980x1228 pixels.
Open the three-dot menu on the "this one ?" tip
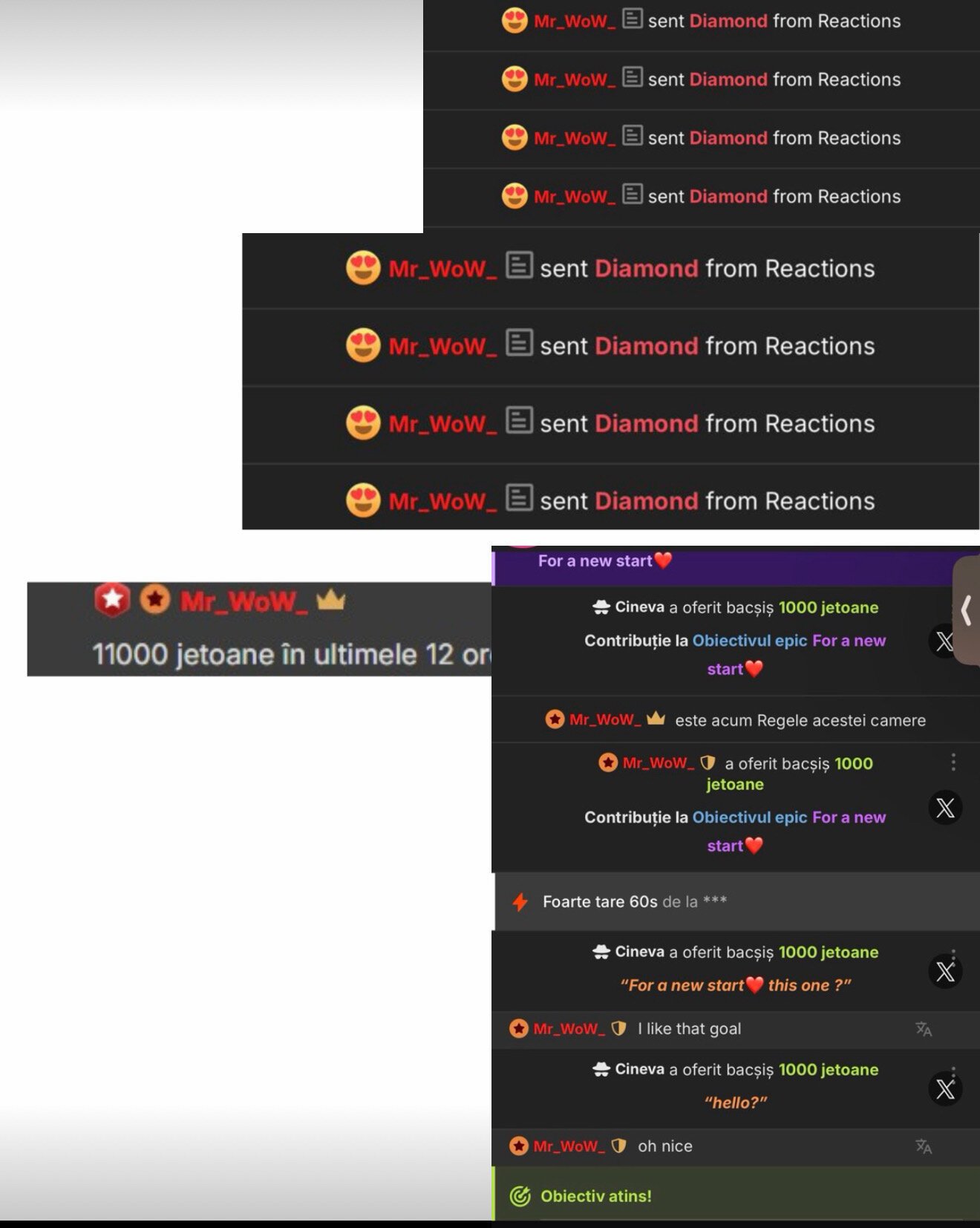point(953,954)
